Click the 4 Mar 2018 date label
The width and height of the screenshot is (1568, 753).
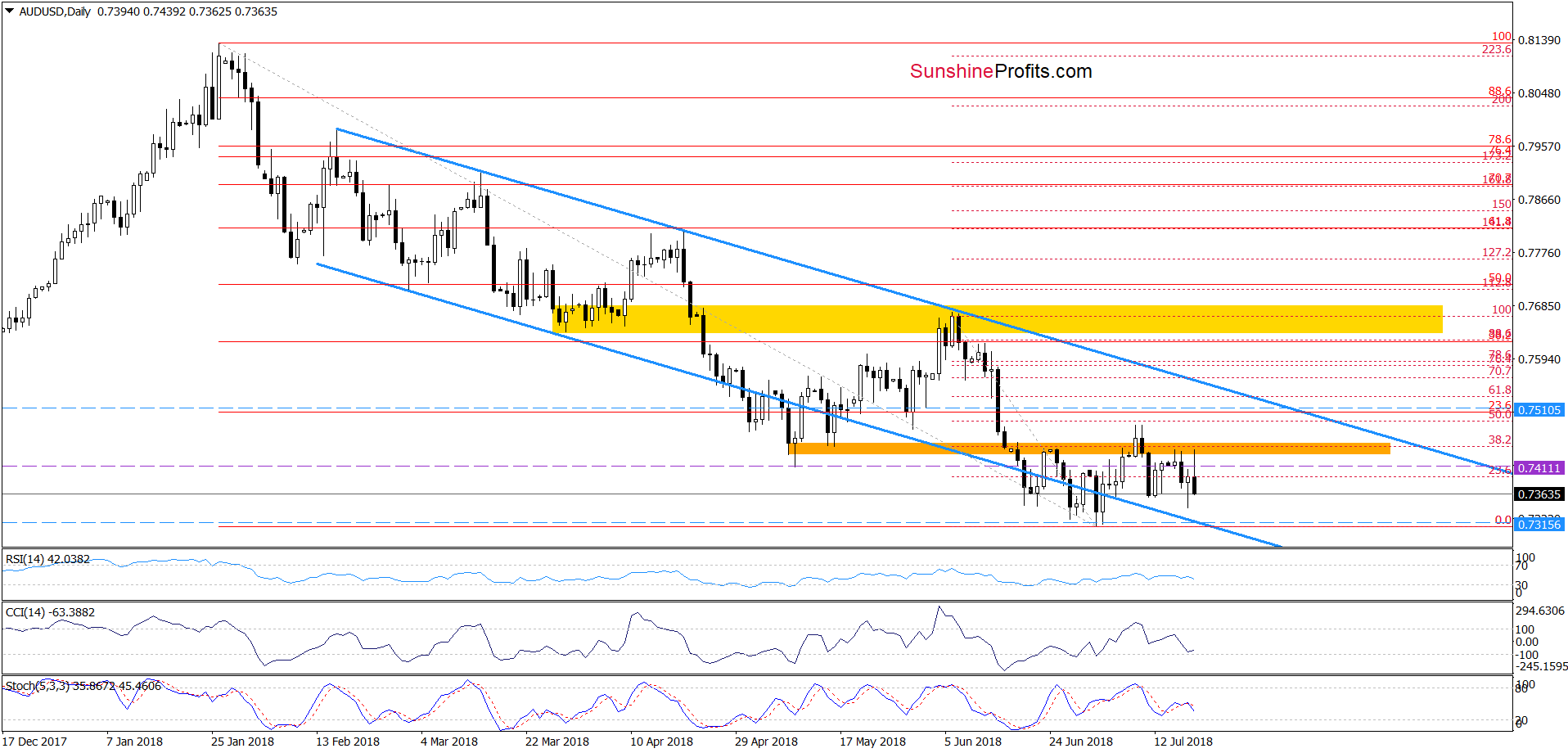tap(449, 742)
